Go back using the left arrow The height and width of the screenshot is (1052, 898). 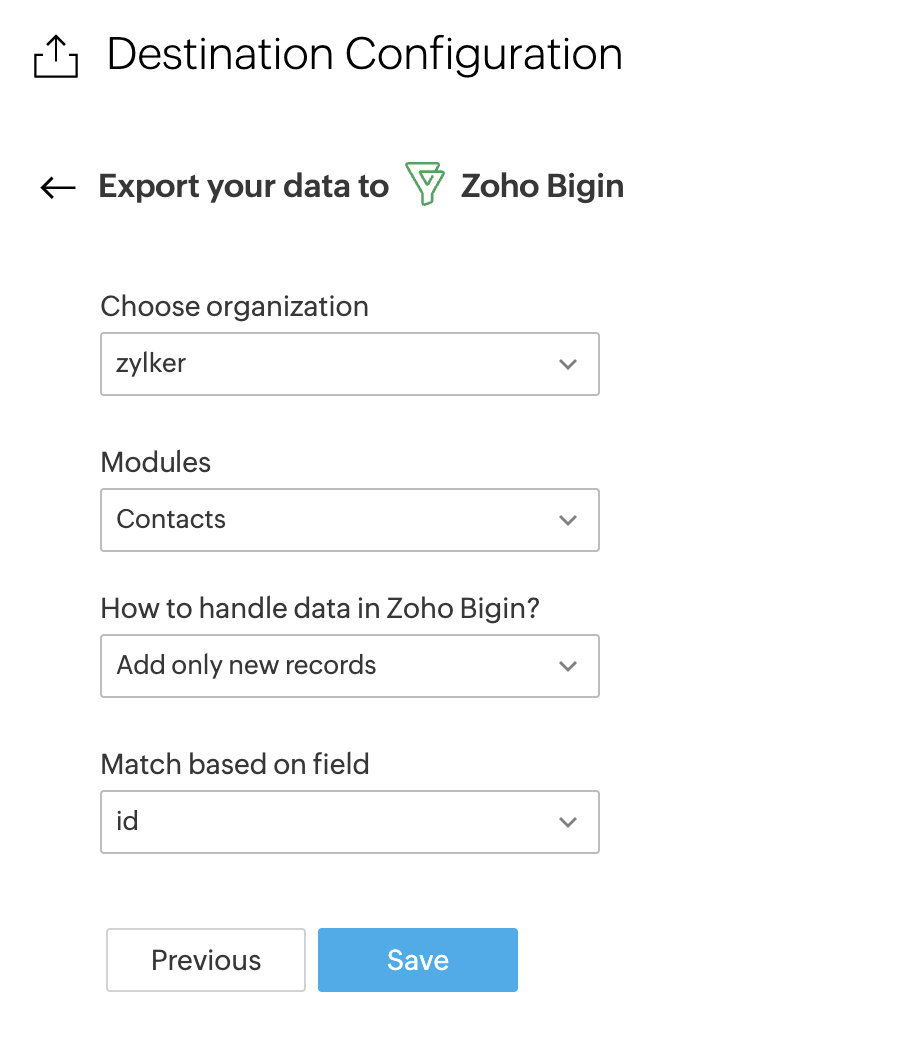pos(58,187)
